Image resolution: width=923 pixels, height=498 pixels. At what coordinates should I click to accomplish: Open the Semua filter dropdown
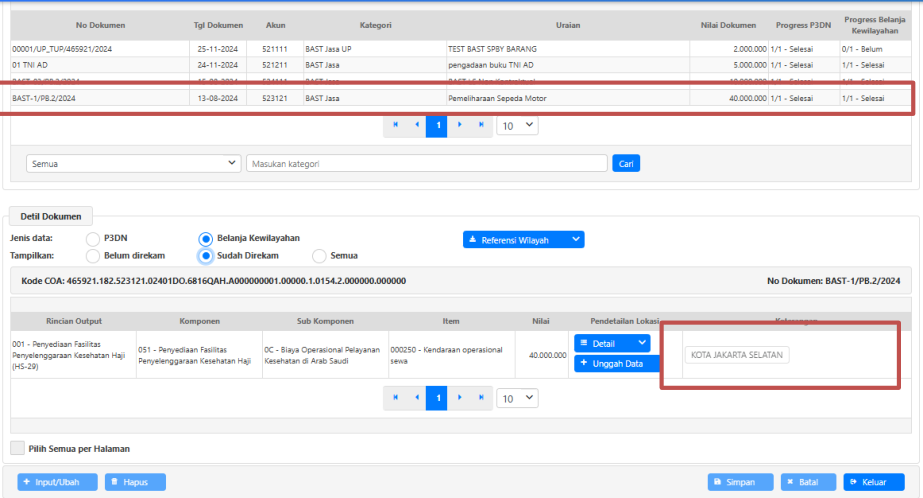coord(134,163)
